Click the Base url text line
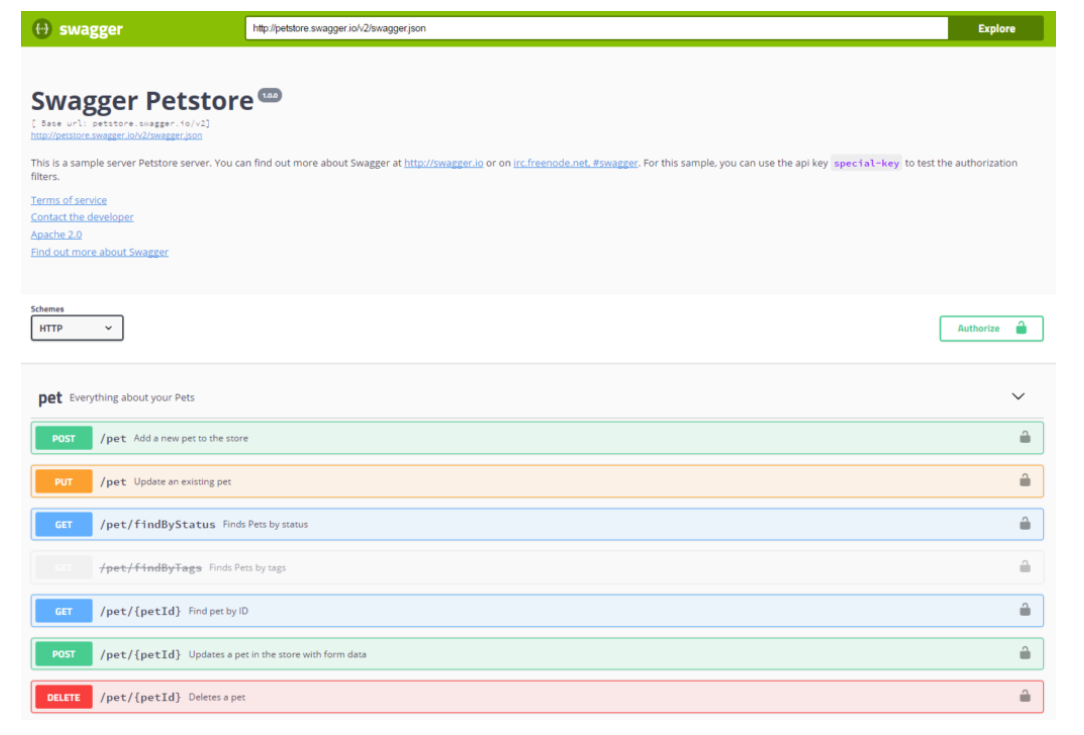 (x=120, y=123)
